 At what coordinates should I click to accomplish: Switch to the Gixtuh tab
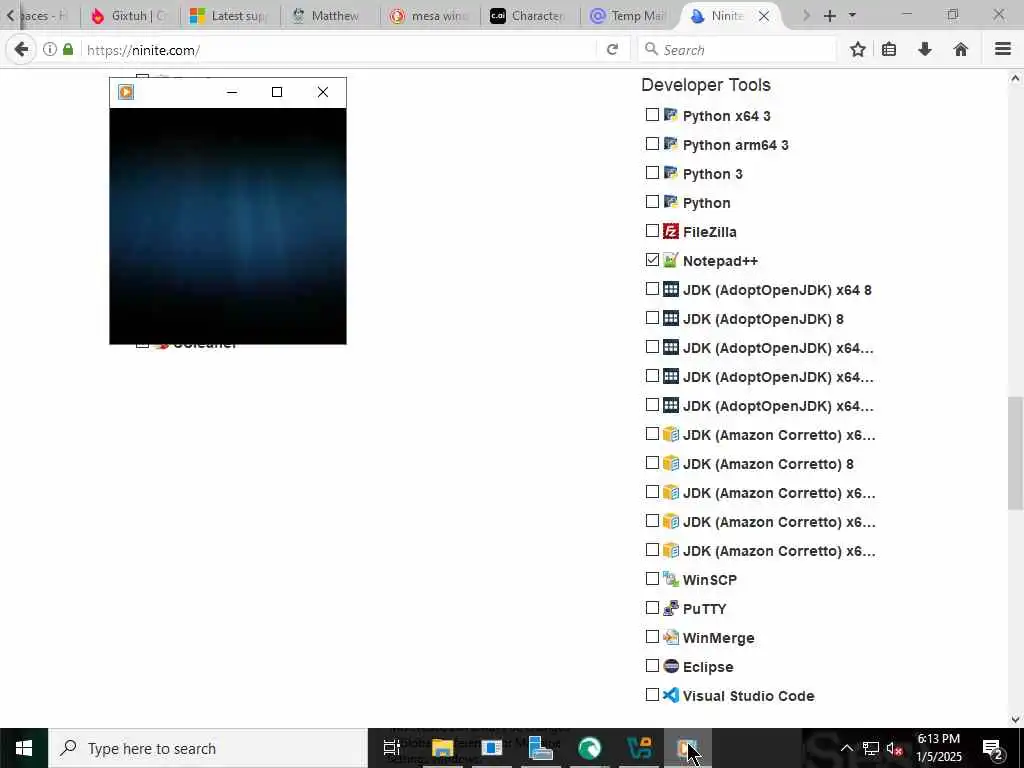pyautogui.click(x=130, y=16)
